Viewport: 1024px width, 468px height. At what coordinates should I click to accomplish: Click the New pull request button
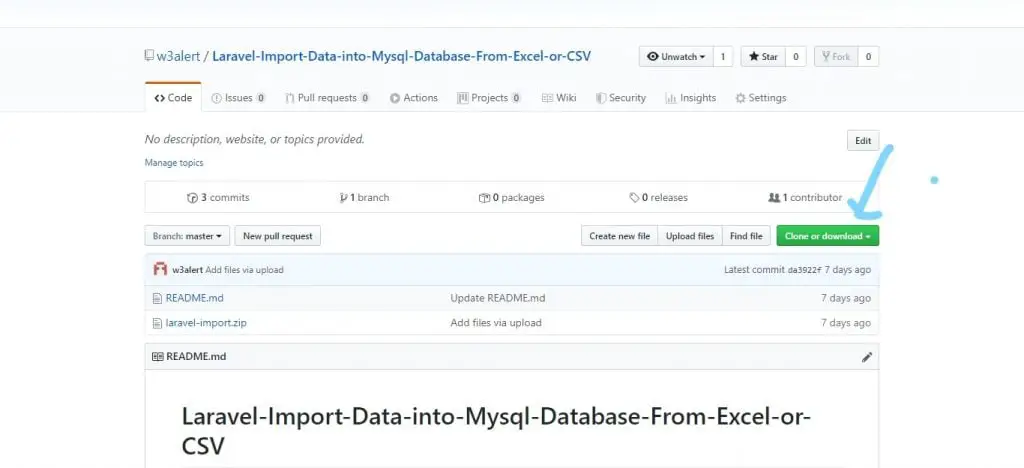tap(278, 236)
